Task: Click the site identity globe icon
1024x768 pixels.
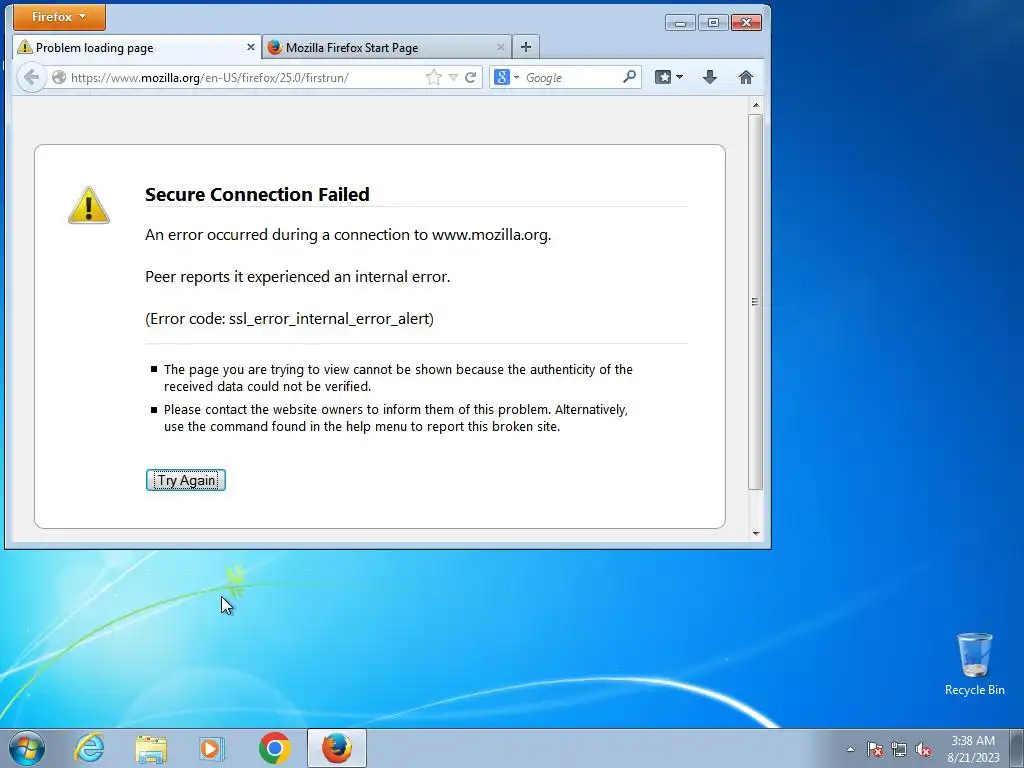Action: click(59, 78)
